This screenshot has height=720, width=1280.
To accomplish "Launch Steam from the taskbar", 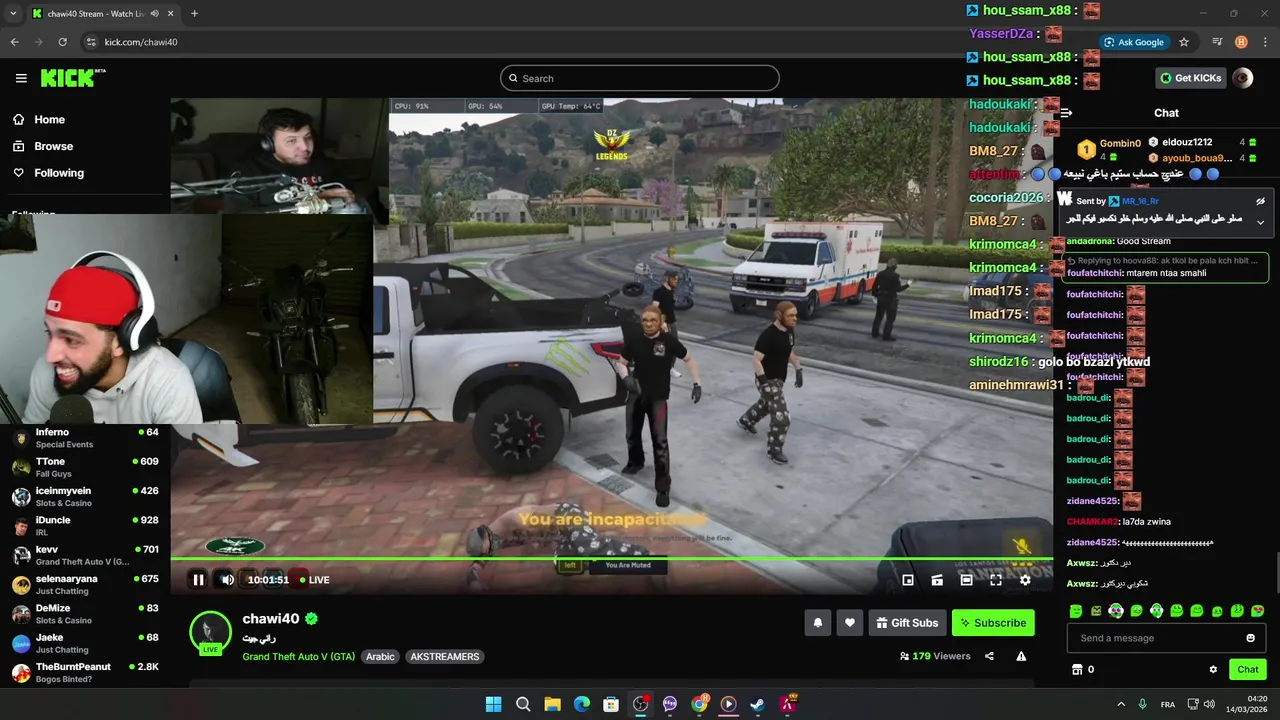I will pos(758,704).
